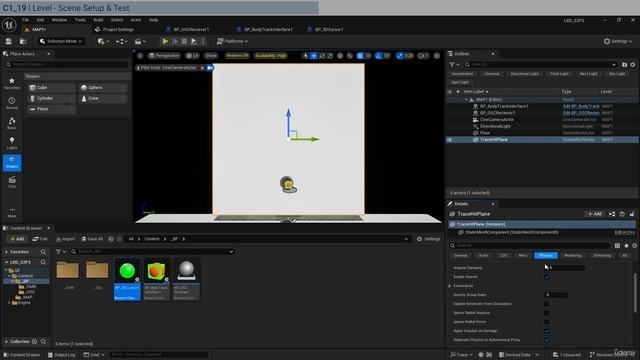640x360 pixels.
Task: Click the Cube shape in Place Actors
Action: (x=51, y=87)
